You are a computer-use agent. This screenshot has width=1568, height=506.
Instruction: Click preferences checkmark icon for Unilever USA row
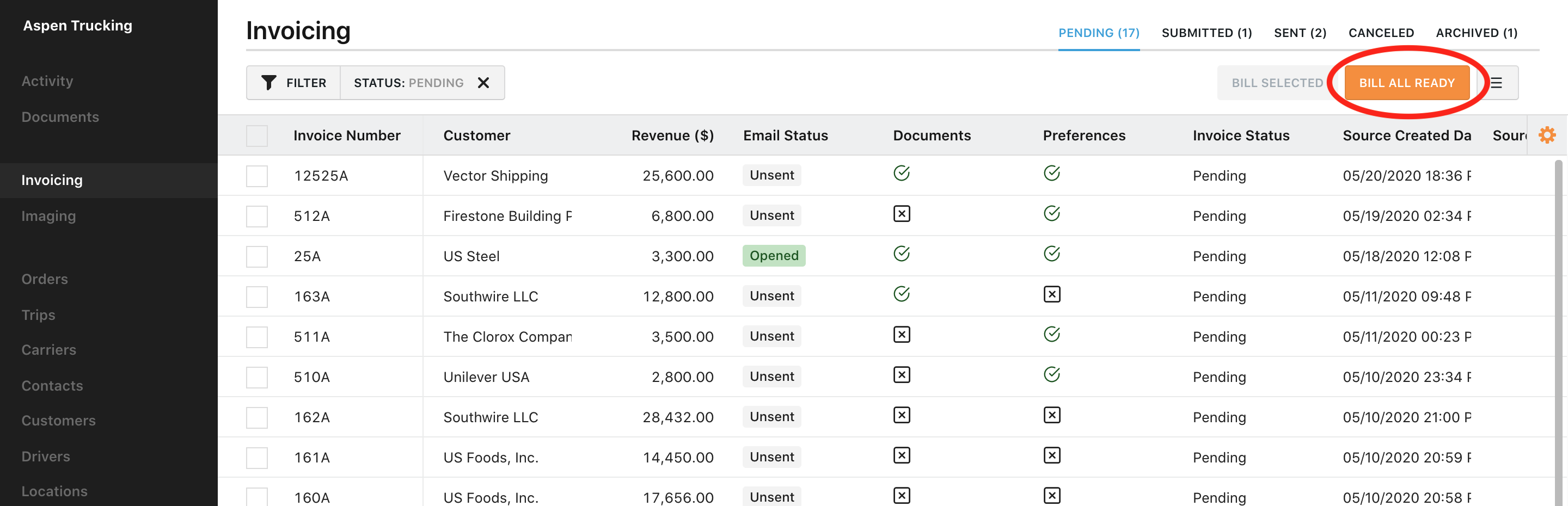(x=1051, y=375)
